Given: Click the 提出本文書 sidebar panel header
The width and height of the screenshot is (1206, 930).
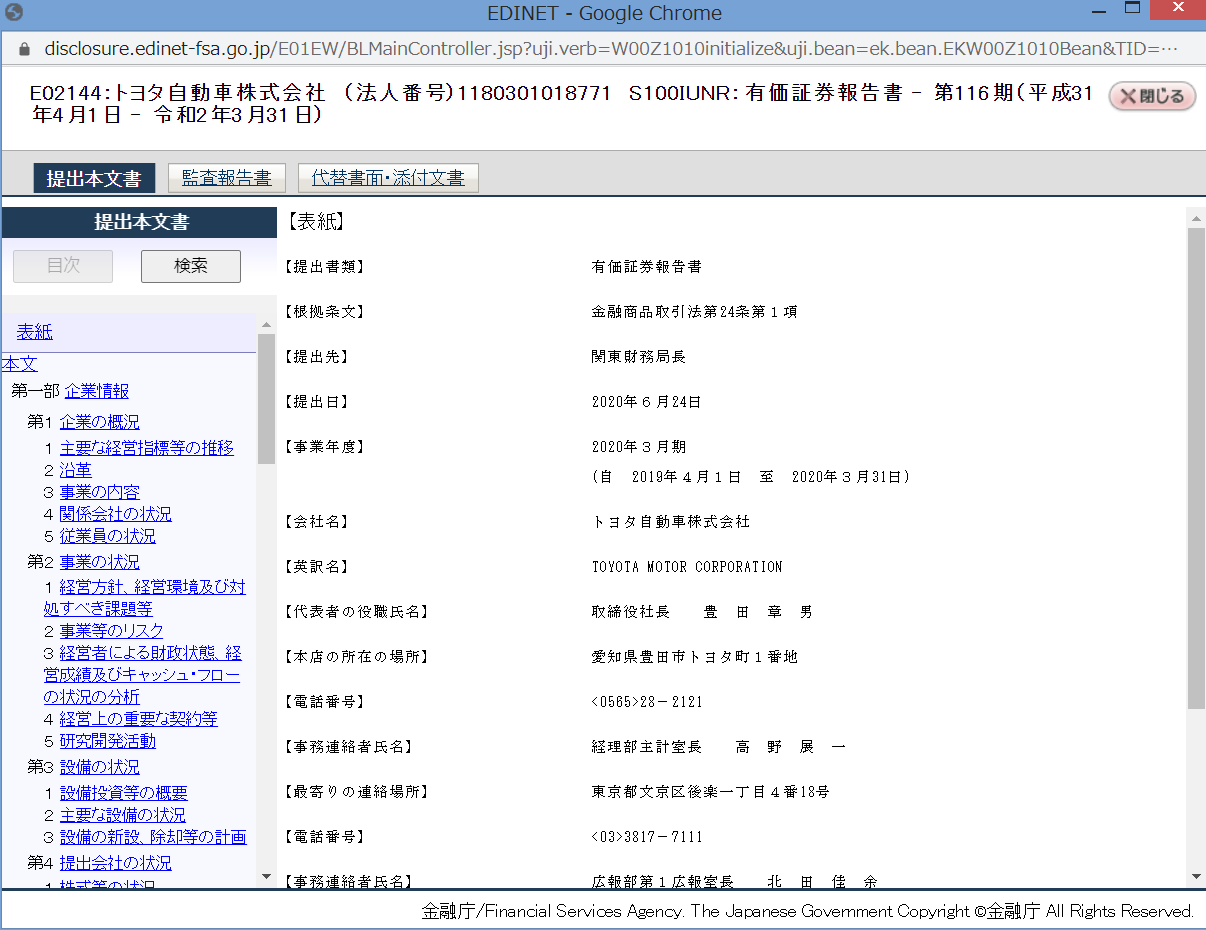Looking at the screenshot, I should click(141, 222).
